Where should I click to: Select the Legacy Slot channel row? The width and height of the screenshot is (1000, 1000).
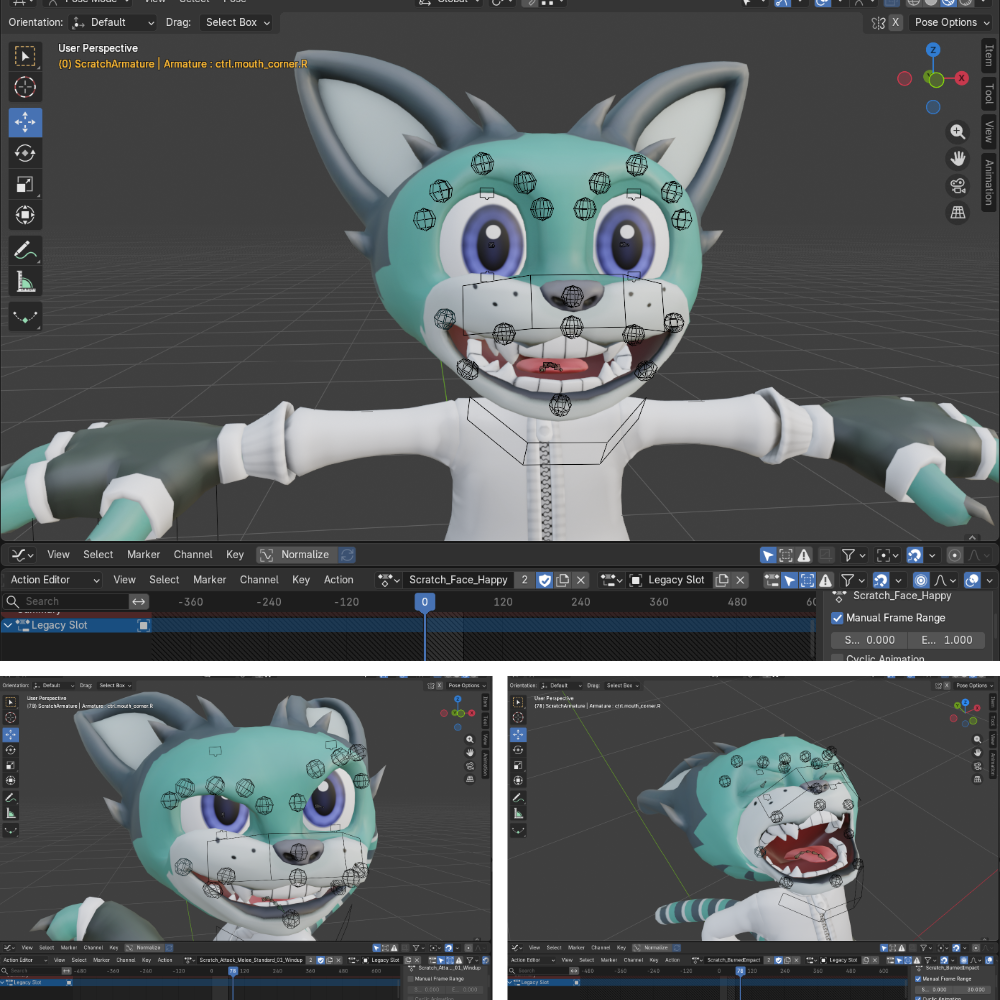(77, 626)
